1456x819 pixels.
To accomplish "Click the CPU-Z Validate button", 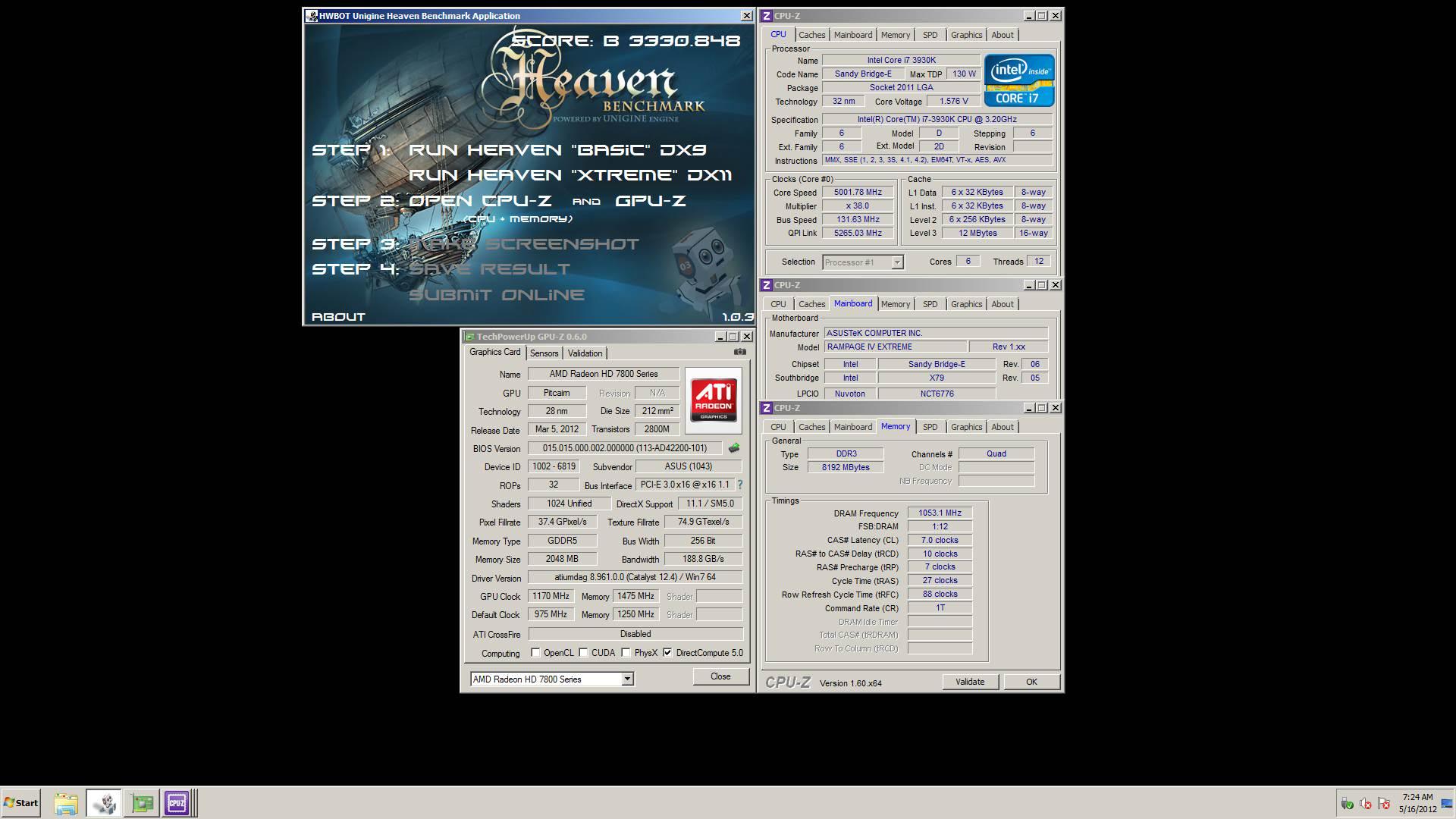I will (x=970, y=682).
